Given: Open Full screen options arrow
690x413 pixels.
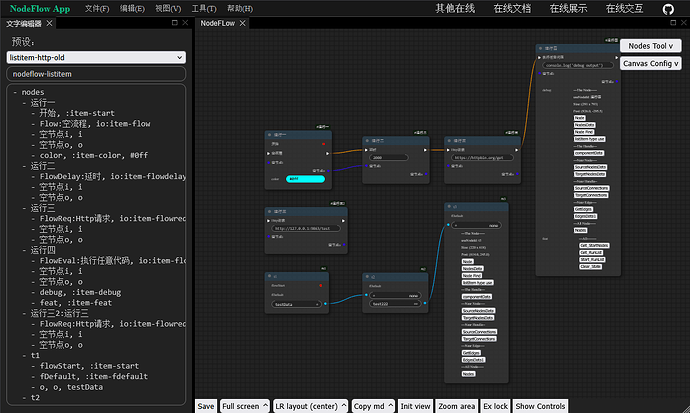Looking at the screenshot, I should pyautogui.click(x=265, y=406).
